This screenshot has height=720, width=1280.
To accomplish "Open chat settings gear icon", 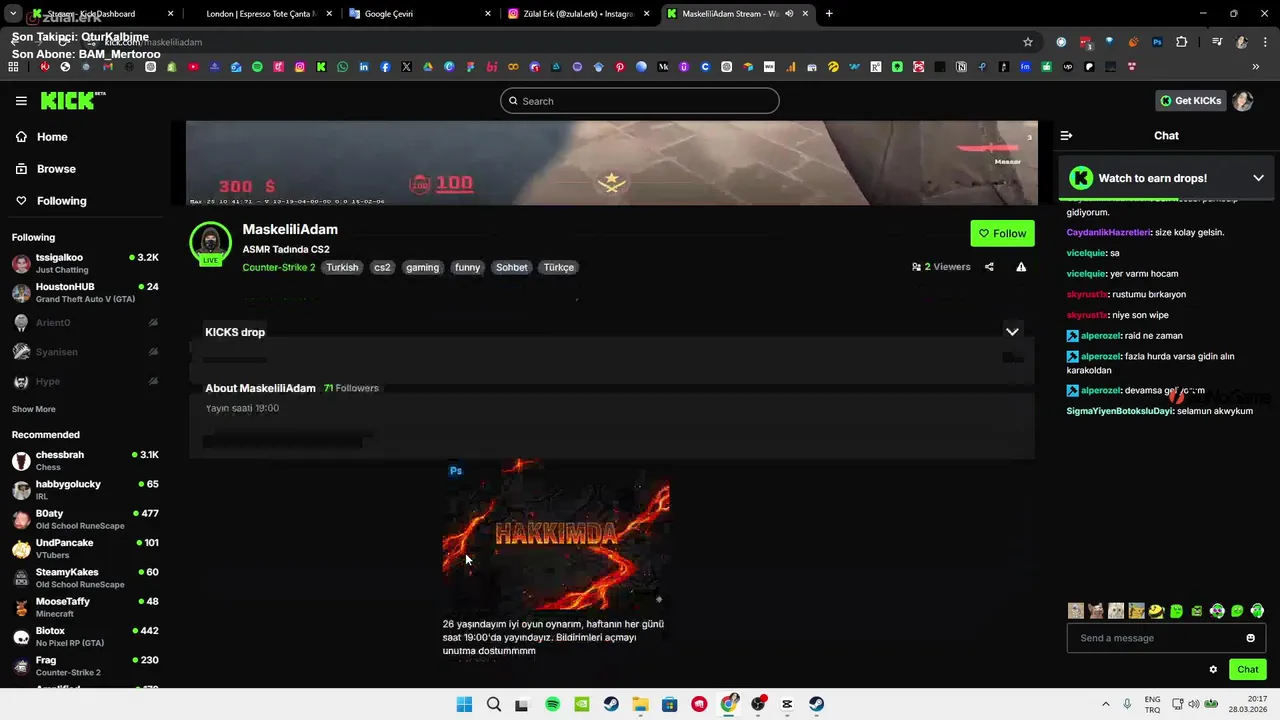I will tap(1213, 670).
